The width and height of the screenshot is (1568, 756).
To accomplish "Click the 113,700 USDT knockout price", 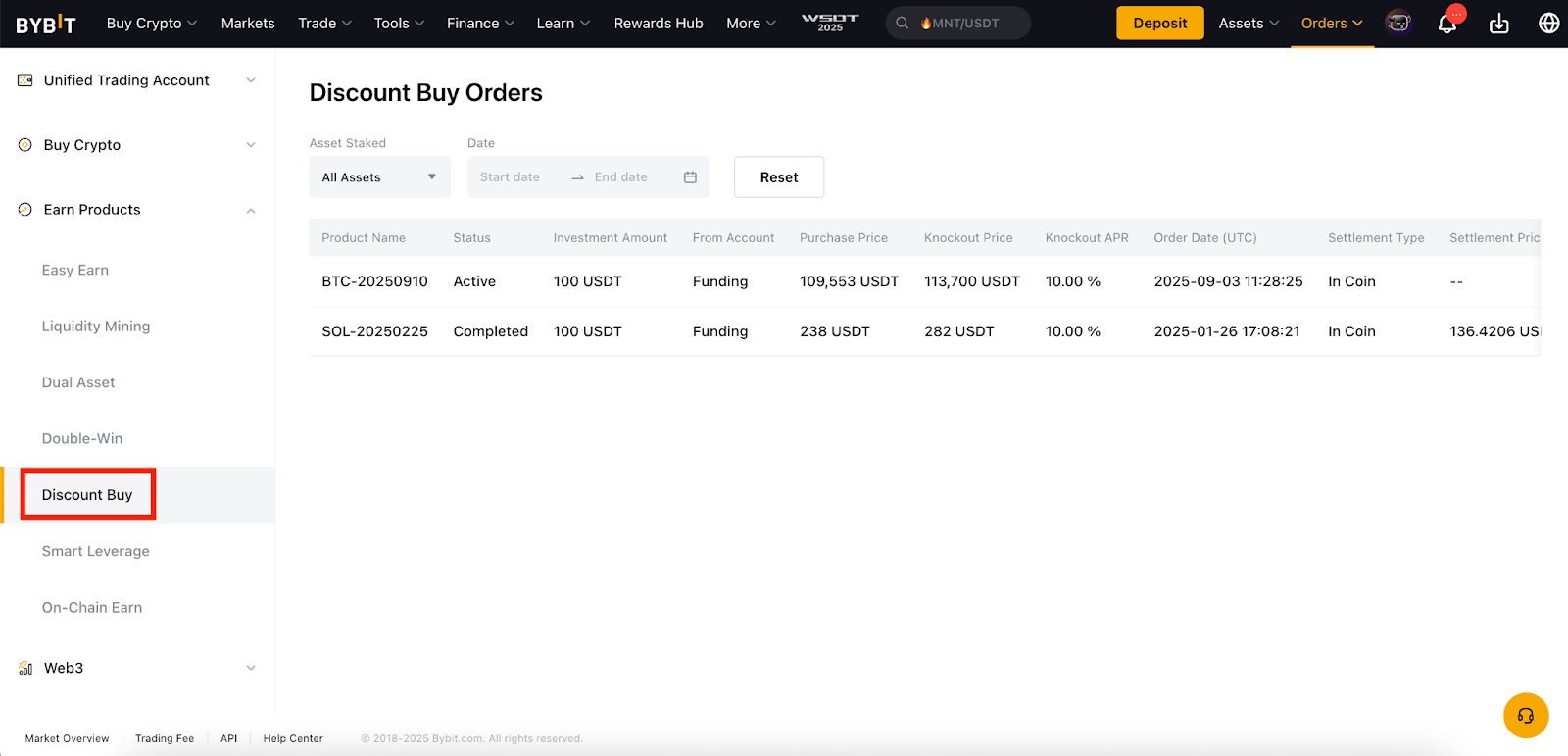I will 972,281.
